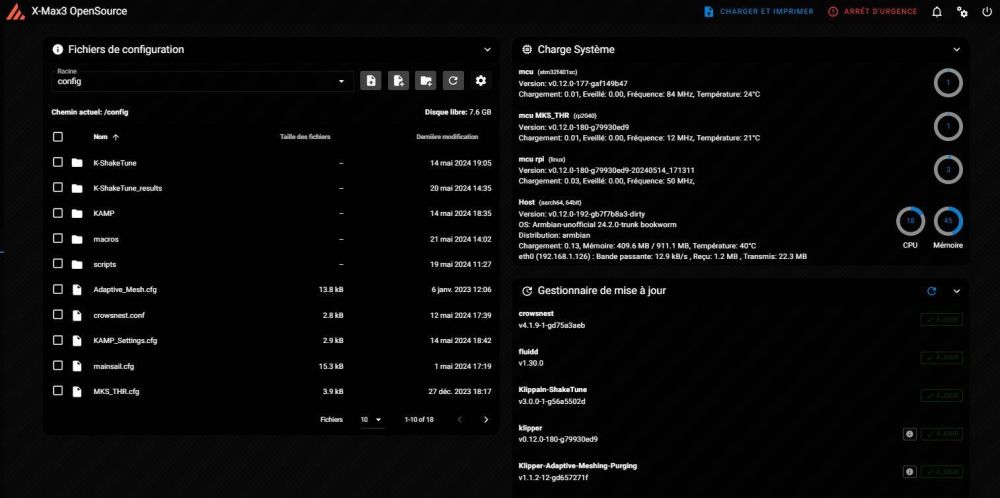The width and height of the screenshot is (1000, 498).
Task: Click the MKS_THR.cfg file icon
Action: tap(77, 391)
